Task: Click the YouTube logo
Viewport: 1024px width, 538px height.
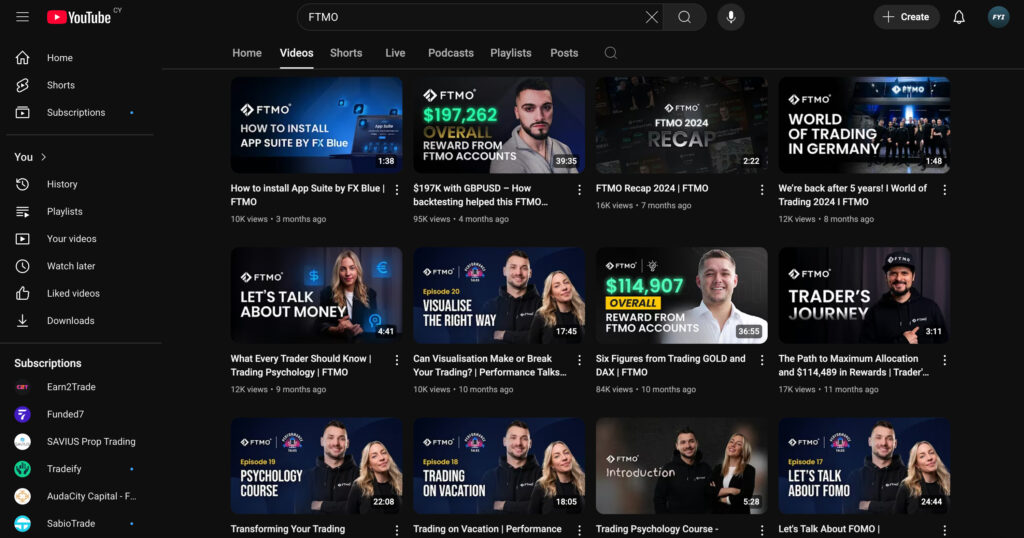Action: click(79, 17)
